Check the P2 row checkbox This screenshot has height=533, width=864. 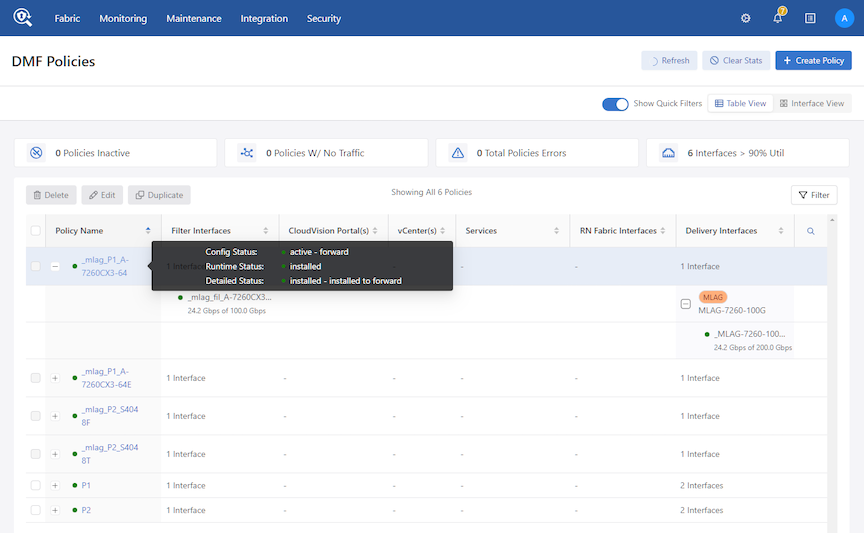36,510
